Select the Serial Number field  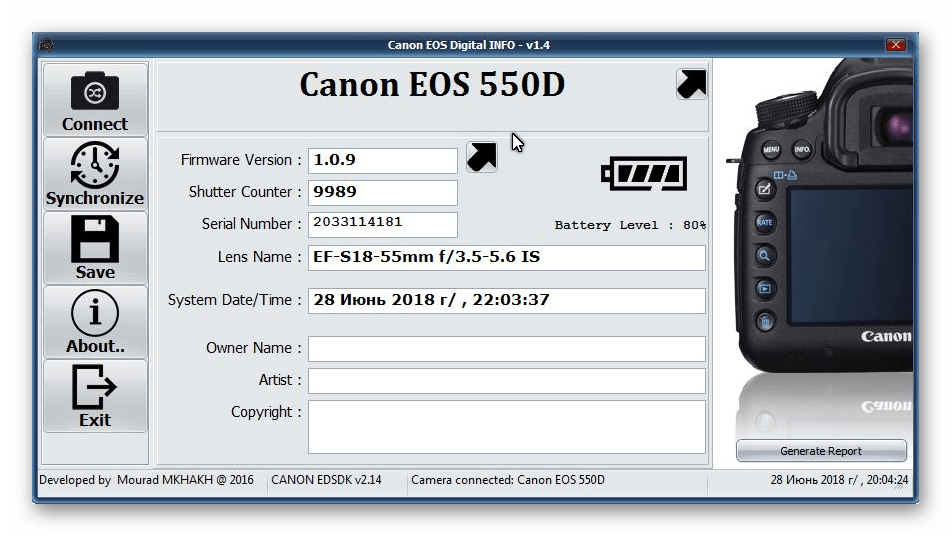coord(382,224)
